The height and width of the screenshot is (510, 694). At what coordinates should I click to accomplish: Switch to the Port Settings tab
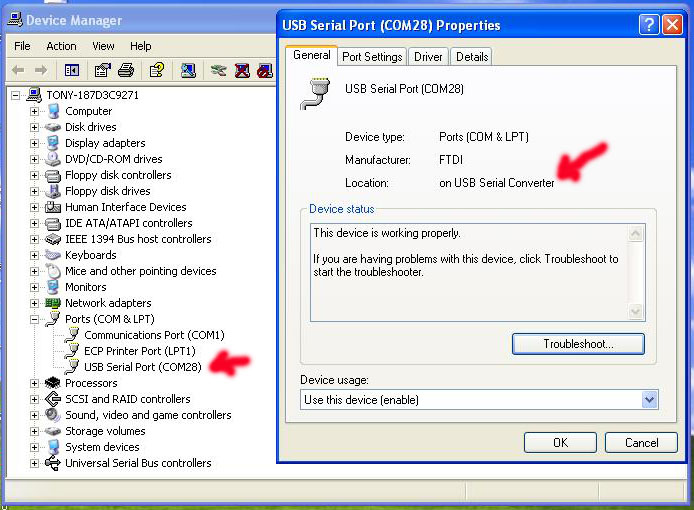[x=372, y=57]
